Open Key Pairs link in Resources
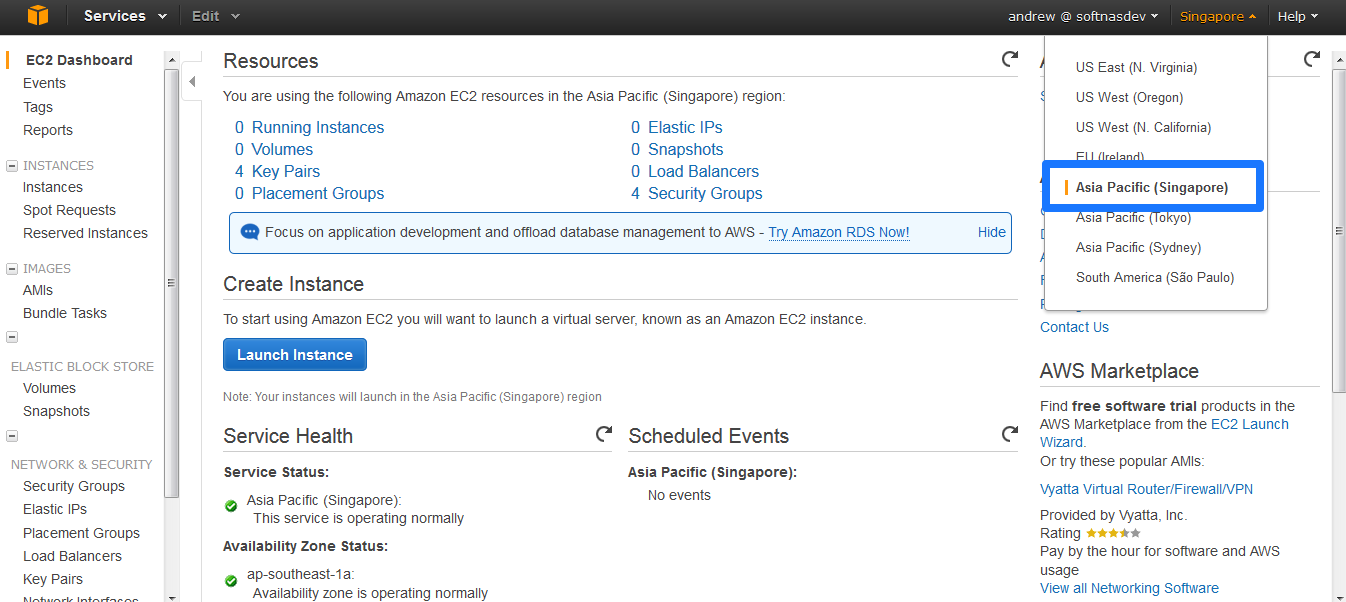Screen dimensions: 1346x602 (286, 172)
